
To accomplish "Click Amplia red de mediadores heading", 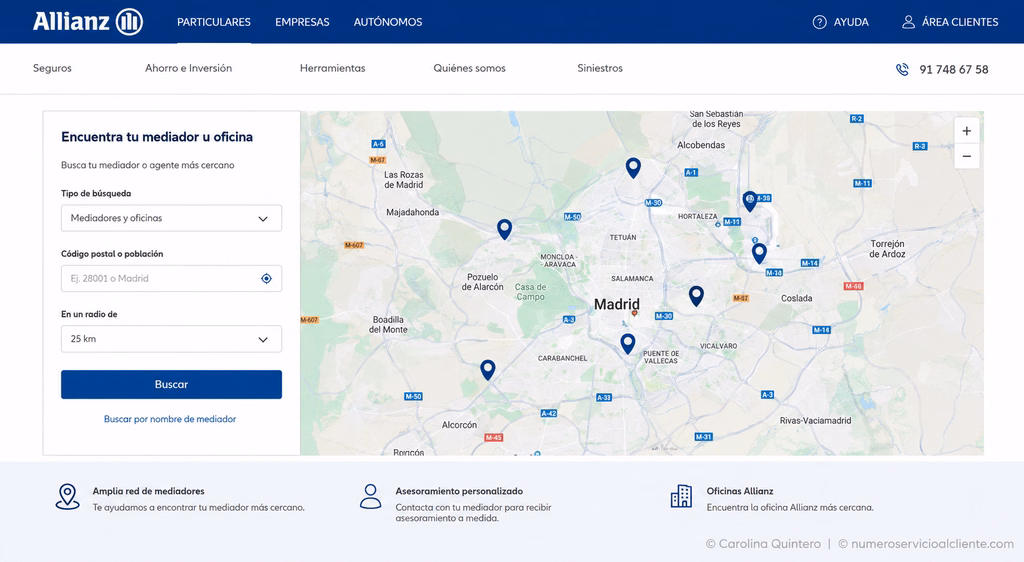I will [x=148, y=491].
